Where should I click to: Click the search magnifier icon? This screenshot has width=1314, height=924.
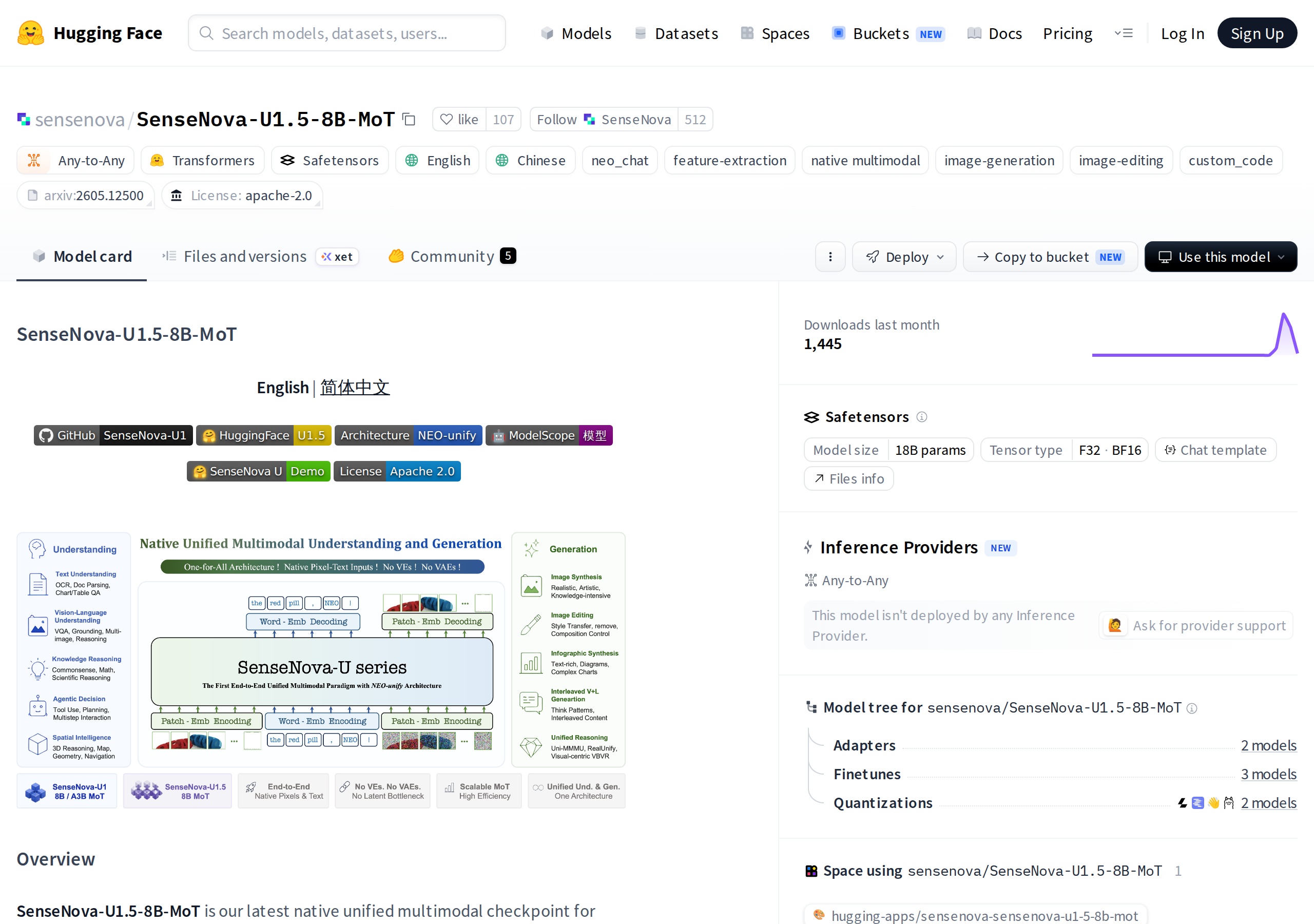(x=206, y=33)
